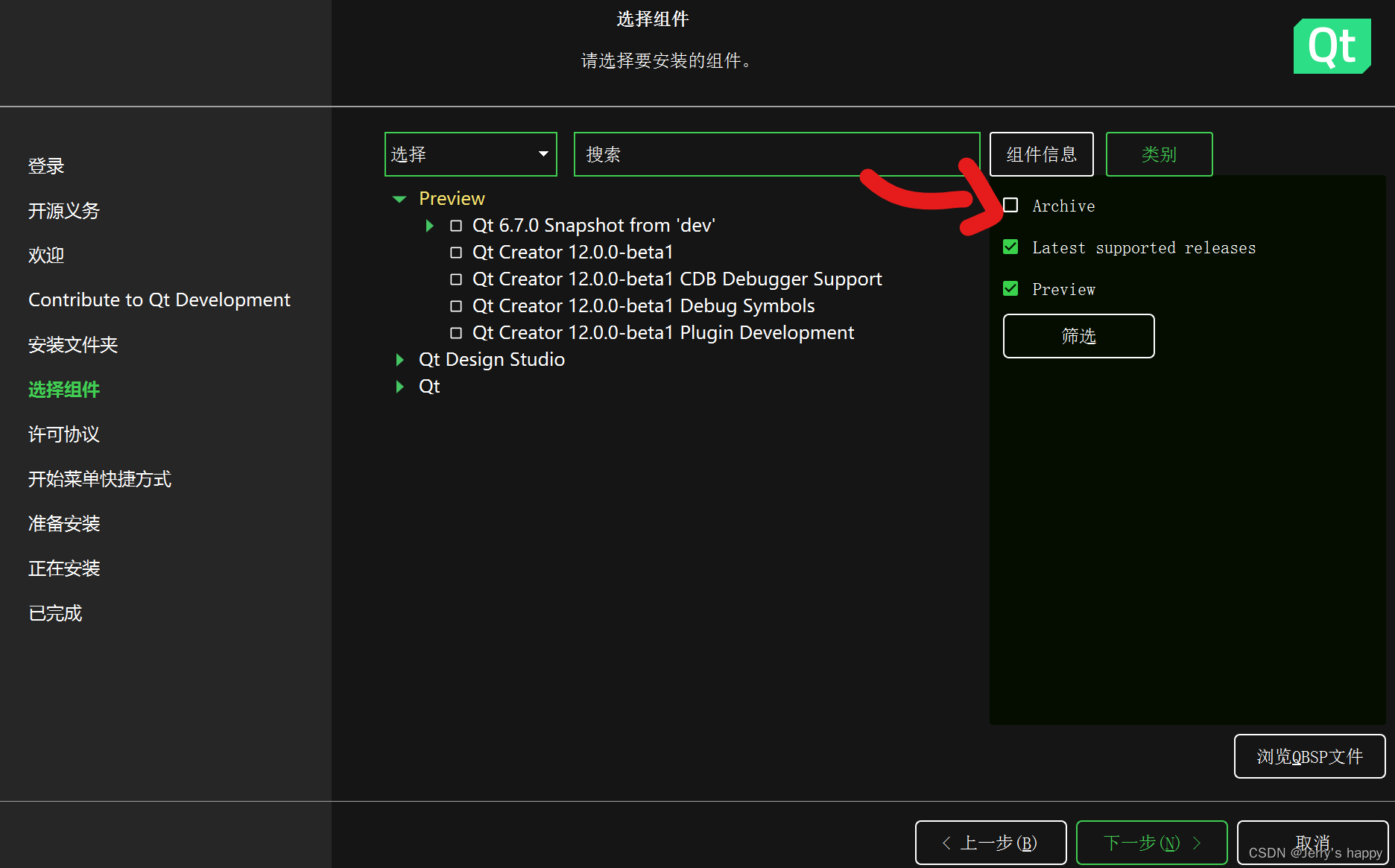Open the 选择 dropdown

tap(471, 154)
